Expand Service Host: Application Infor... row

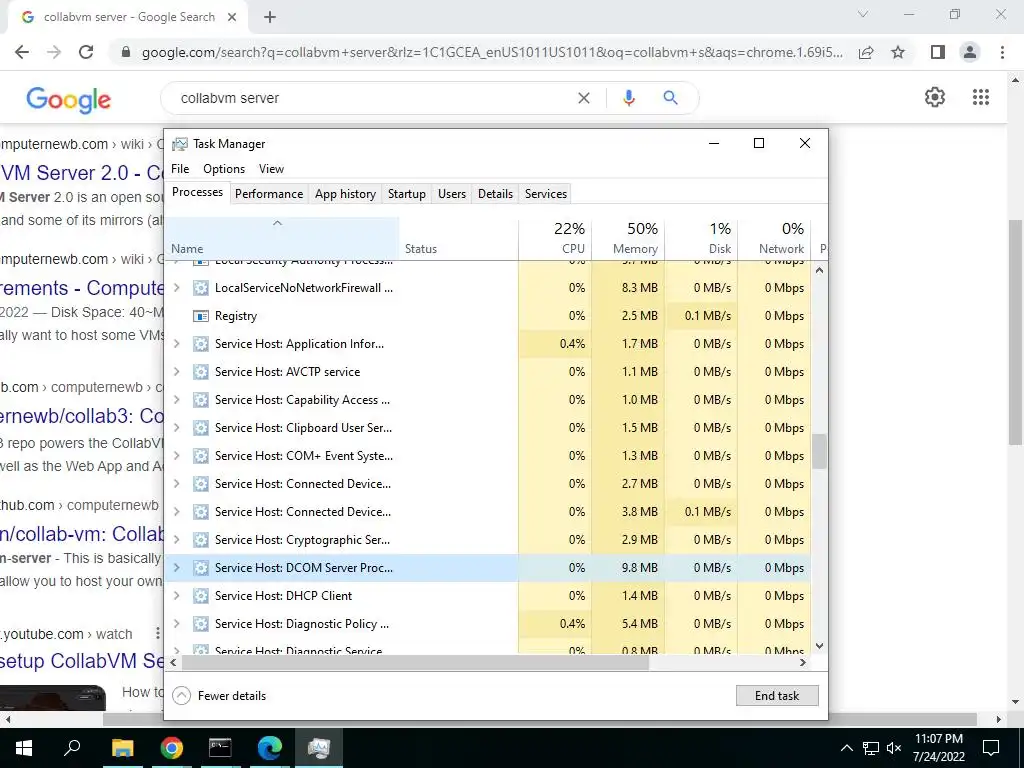[176, 344]
